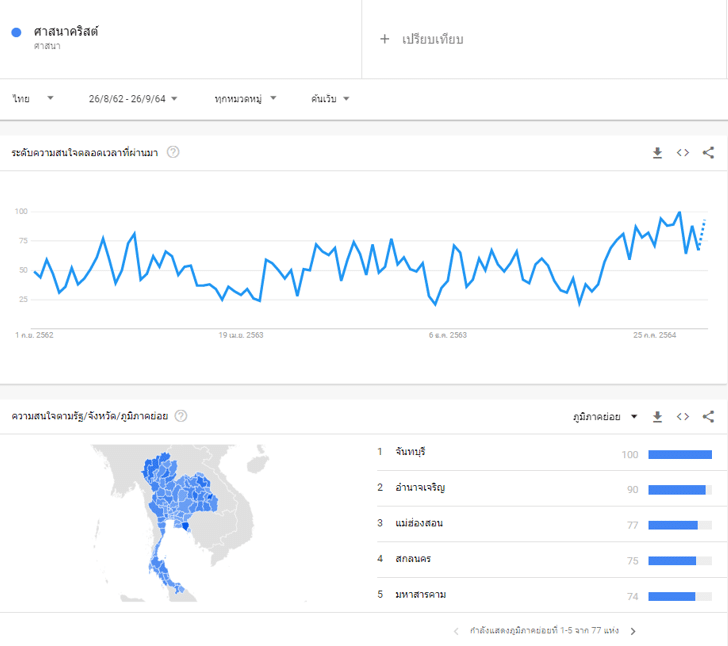The width and height of the screenshot is (728, 646).
Task: Open the date range 26/8/62 - 26/9/64 dropdown
Action: [133, 99]
